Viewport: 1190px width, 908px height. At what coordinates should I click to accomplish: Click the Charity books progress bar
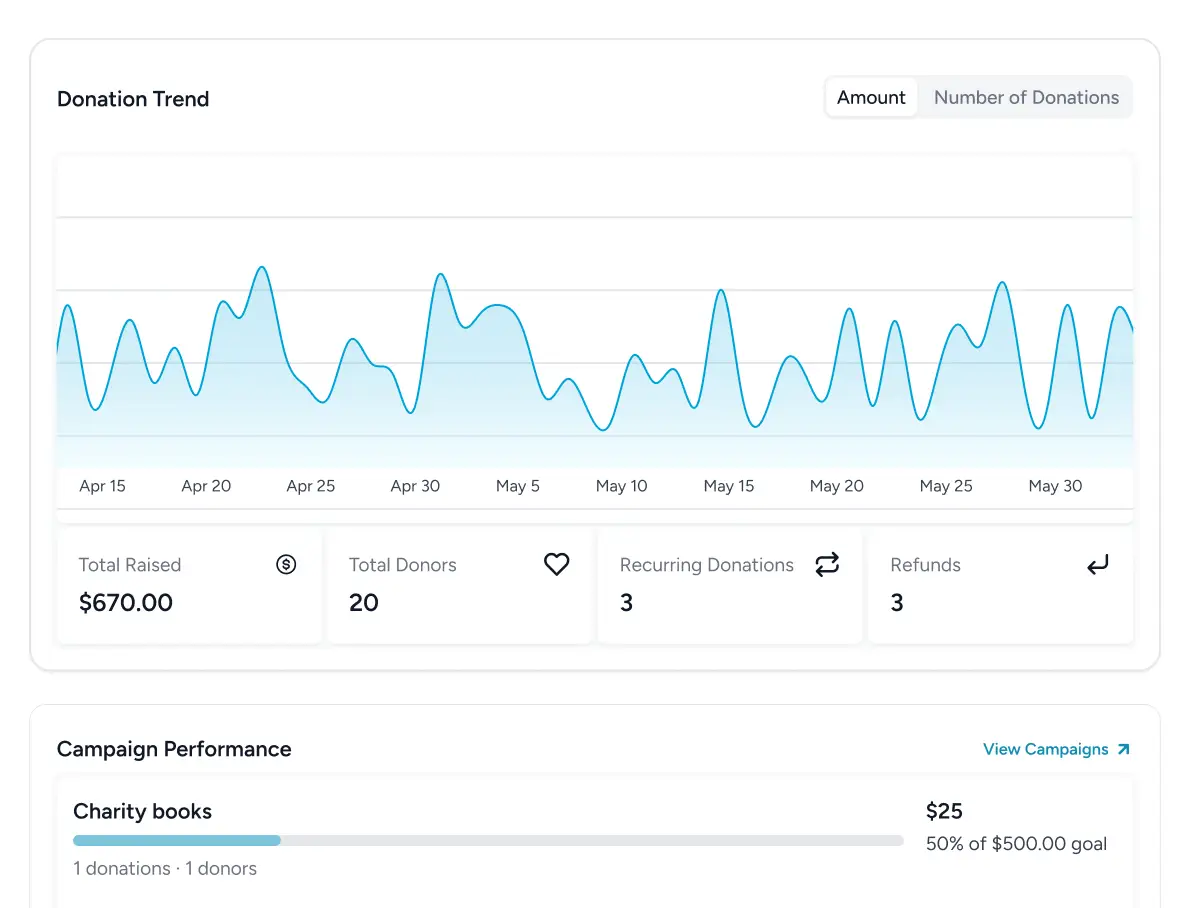(488, 840)
